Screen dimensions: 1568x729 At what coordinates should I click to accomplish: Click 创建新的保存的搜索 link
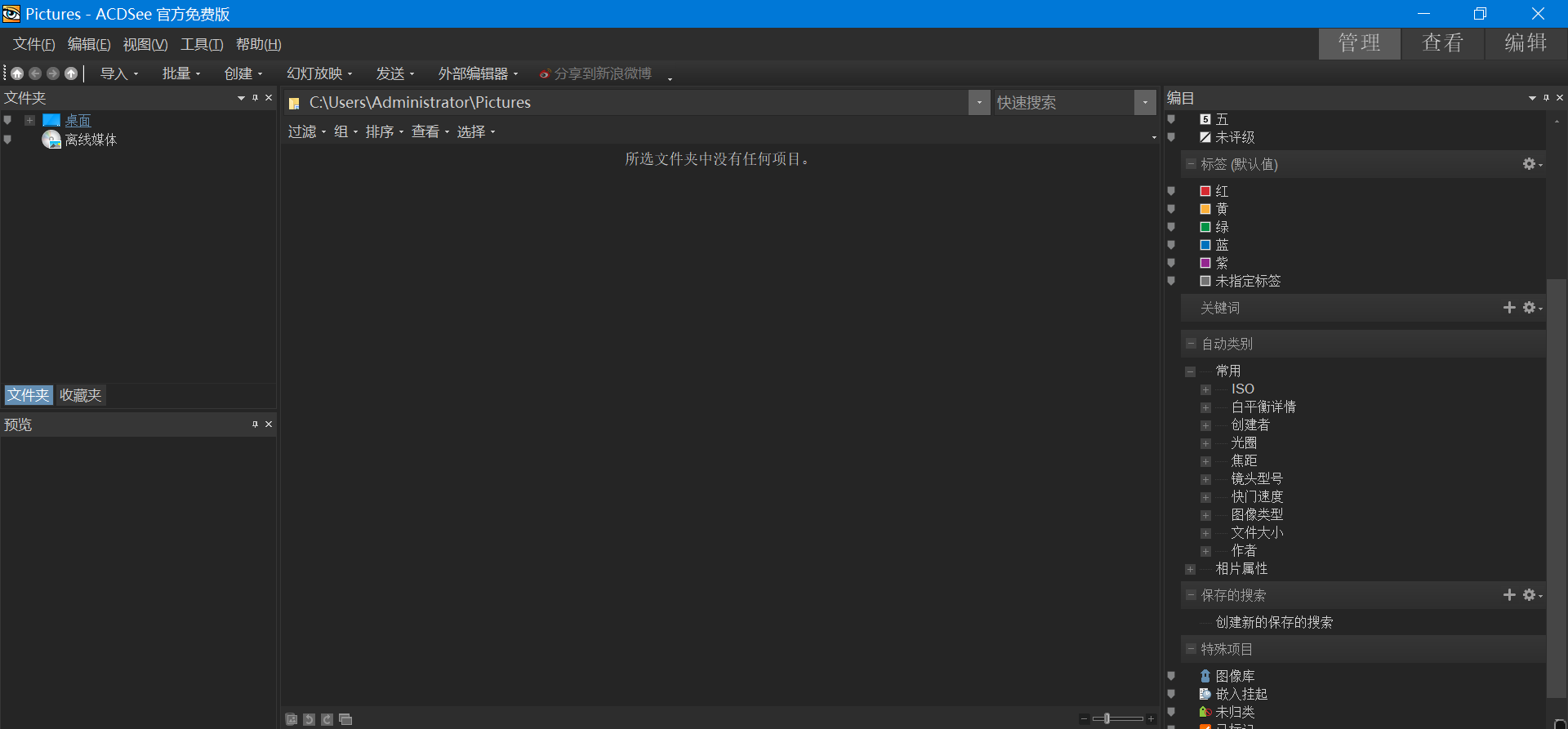coord(1274,622)
